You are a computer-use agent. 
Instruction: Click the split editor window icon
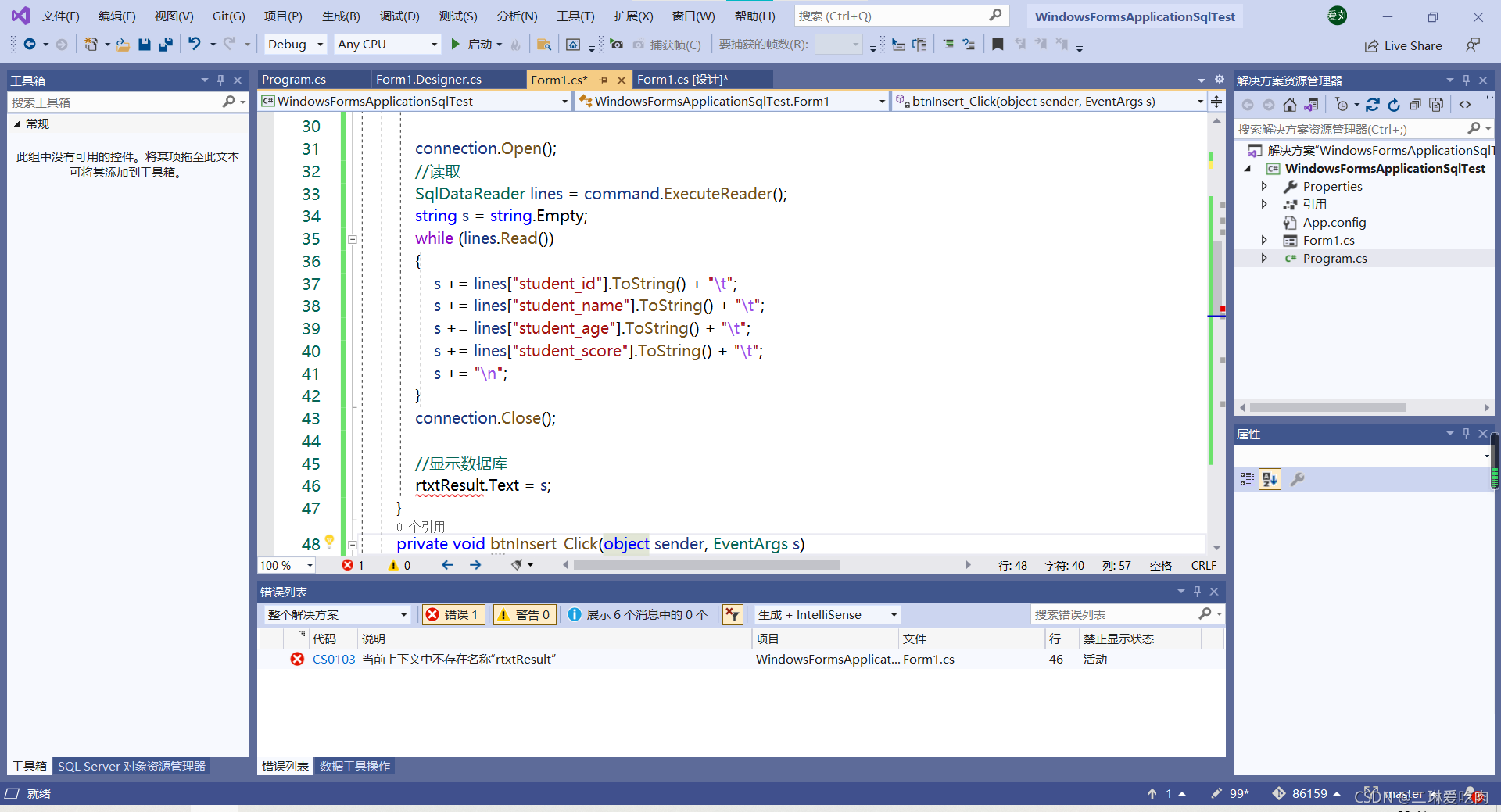(1216, 102)
